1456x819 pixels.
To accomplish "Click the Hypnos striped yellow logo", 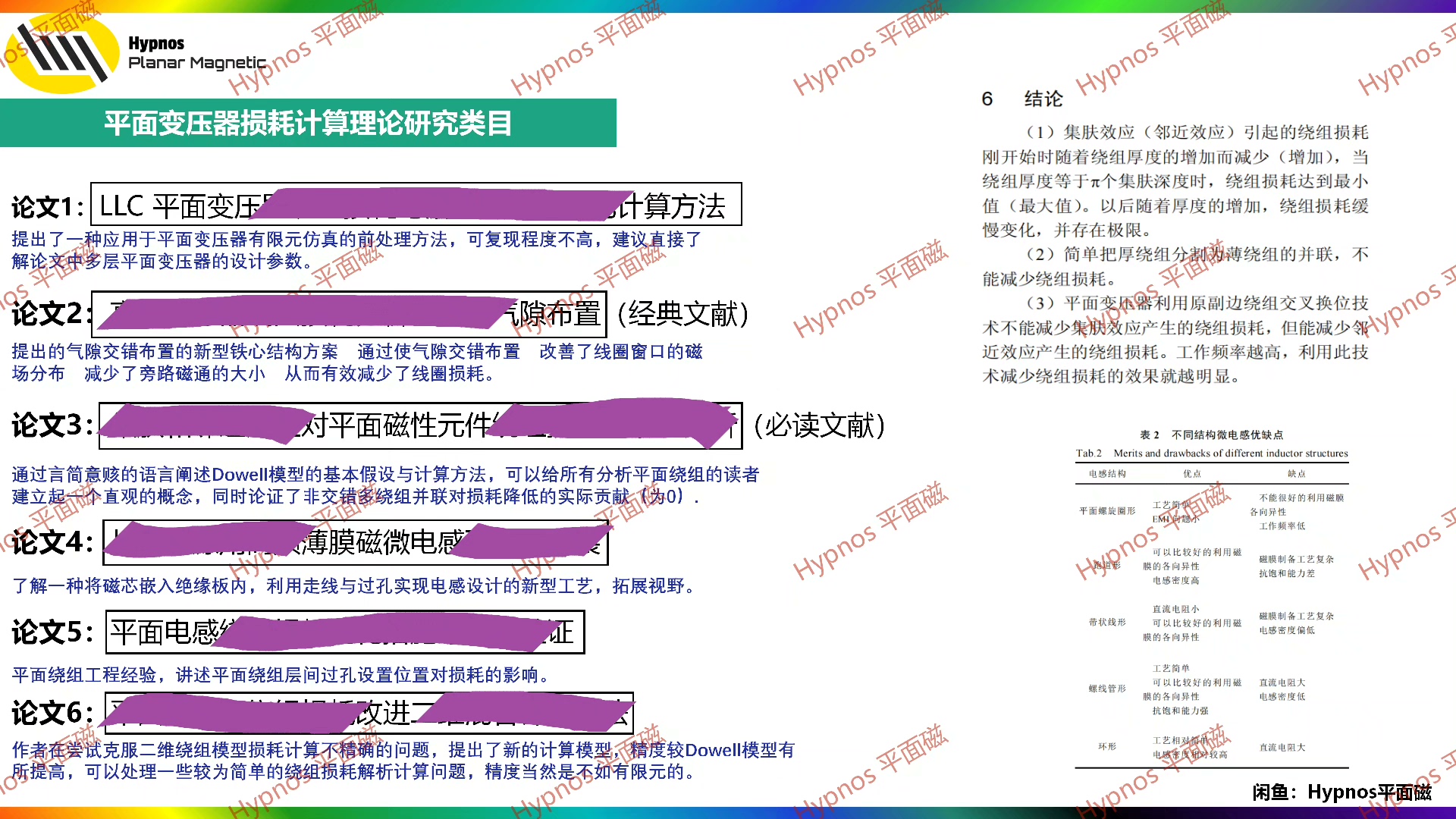I will (x=62, y=52).
